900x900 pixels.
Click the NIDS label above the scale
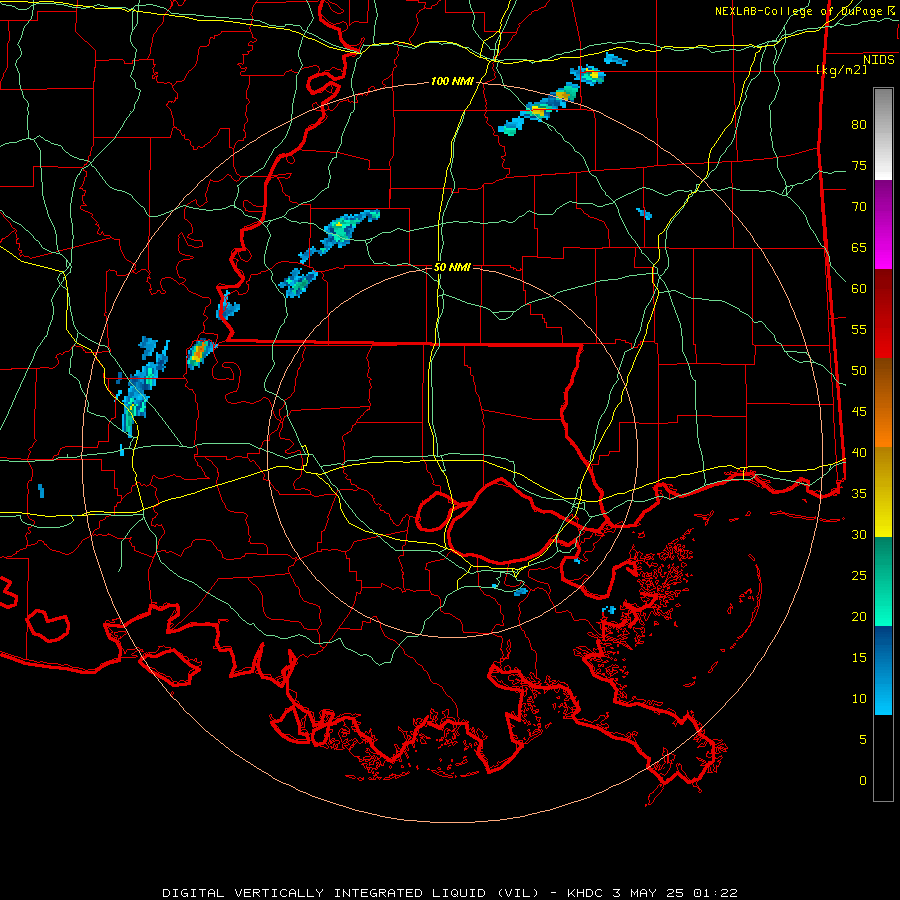click(878, 59)
